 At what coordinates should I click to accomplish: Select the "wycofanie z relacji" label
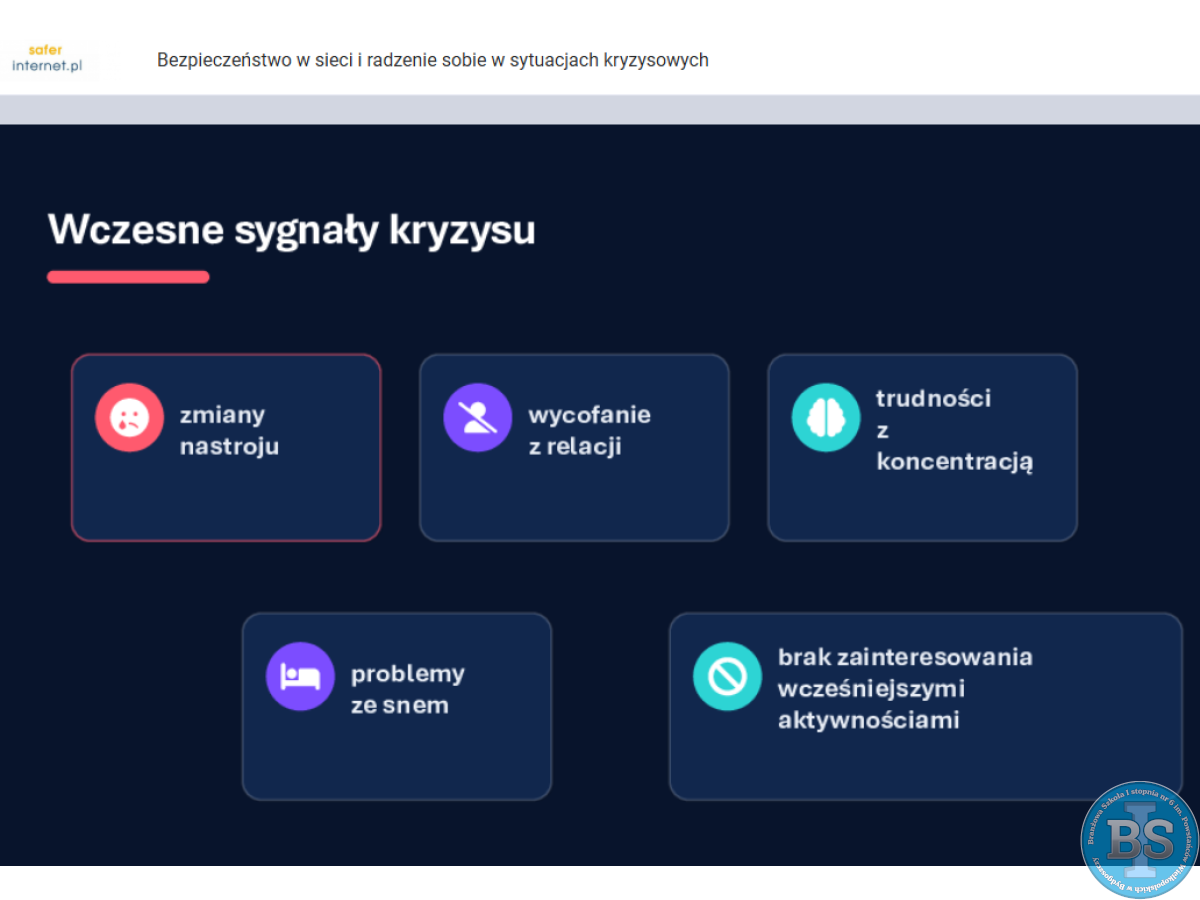coord(588,431)
